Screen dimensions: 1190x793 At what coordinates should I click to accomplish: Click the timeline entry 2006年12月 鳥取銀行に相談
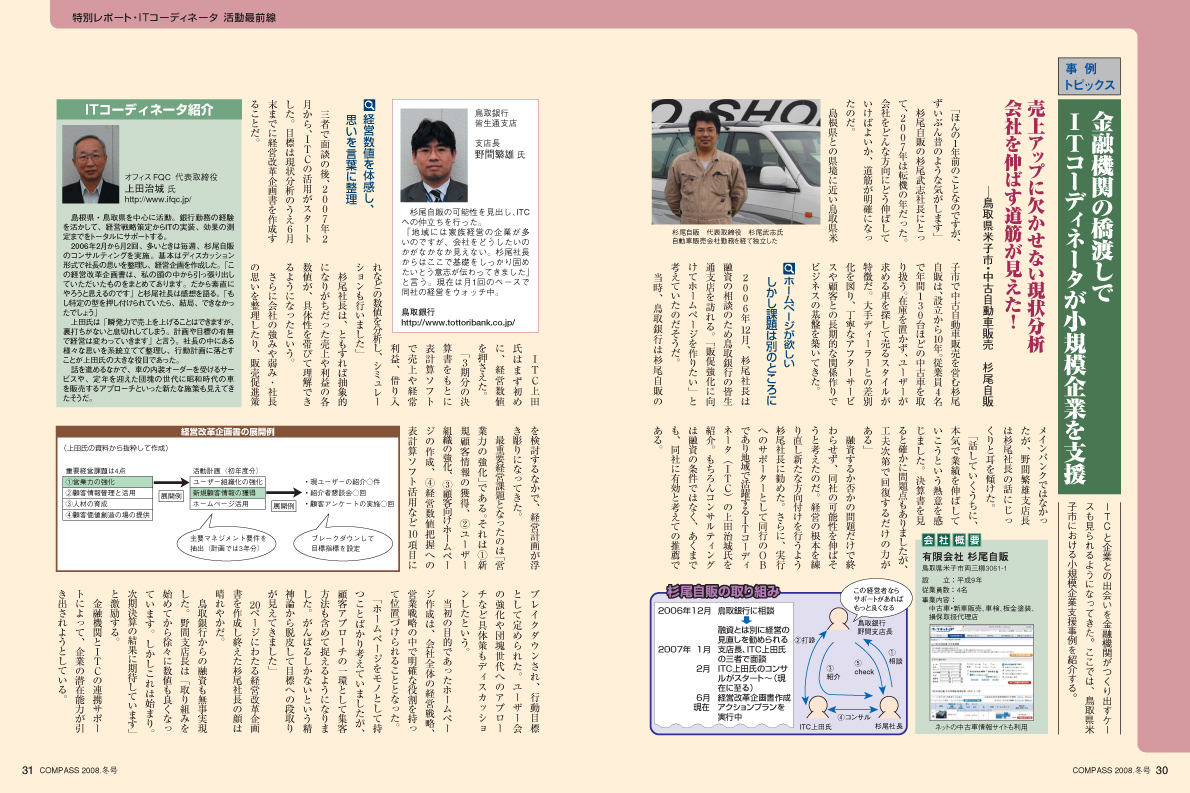click(716, 609)
